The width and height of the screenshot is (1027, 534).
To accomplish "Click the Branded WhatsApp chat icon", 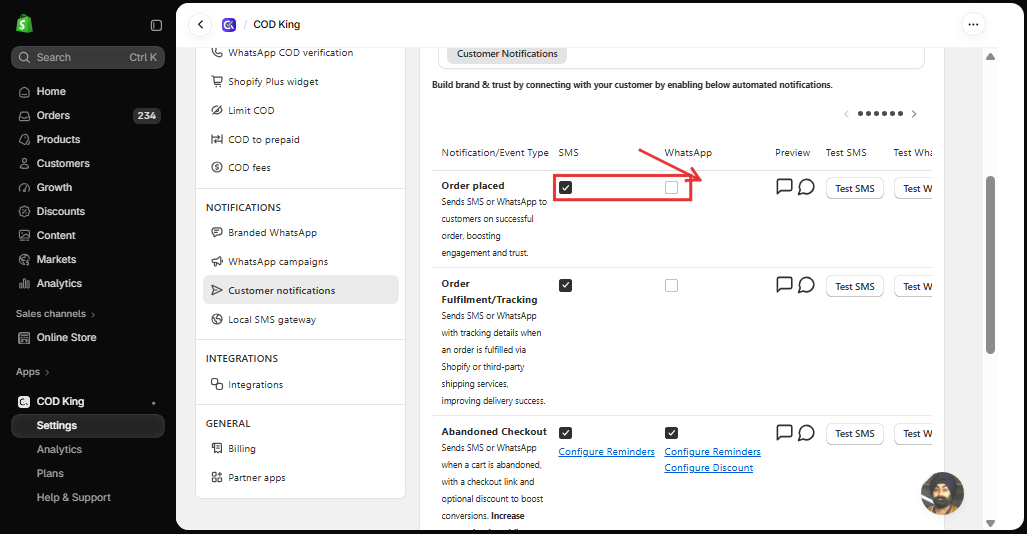I will point(217,232).
